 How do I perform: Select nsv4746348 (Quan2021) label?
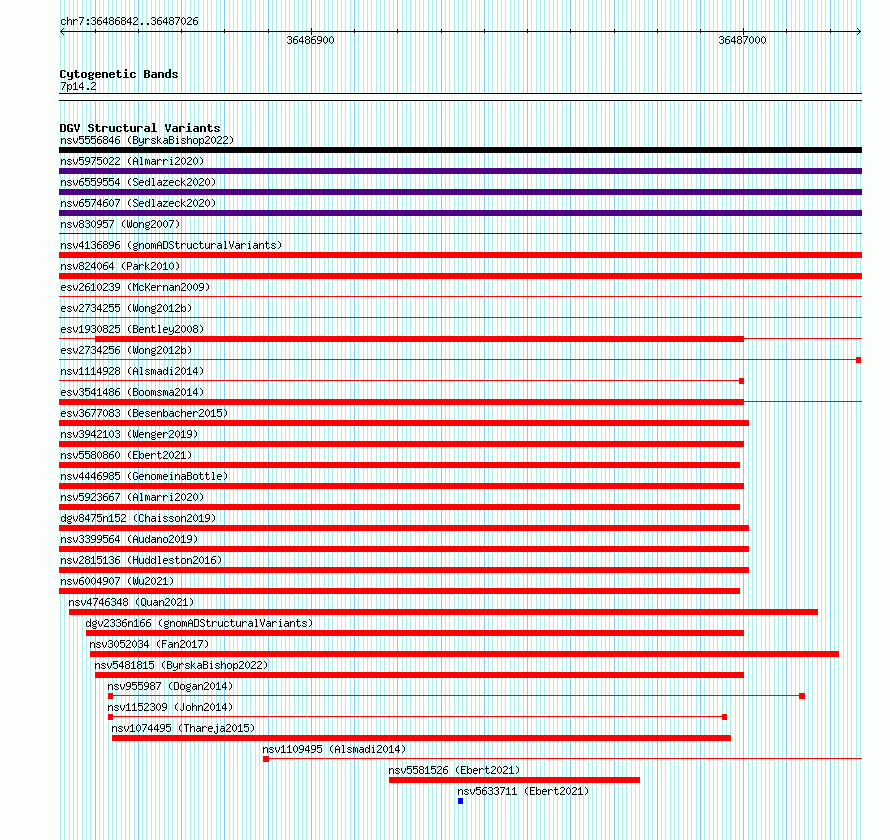(x=131, y=602)
